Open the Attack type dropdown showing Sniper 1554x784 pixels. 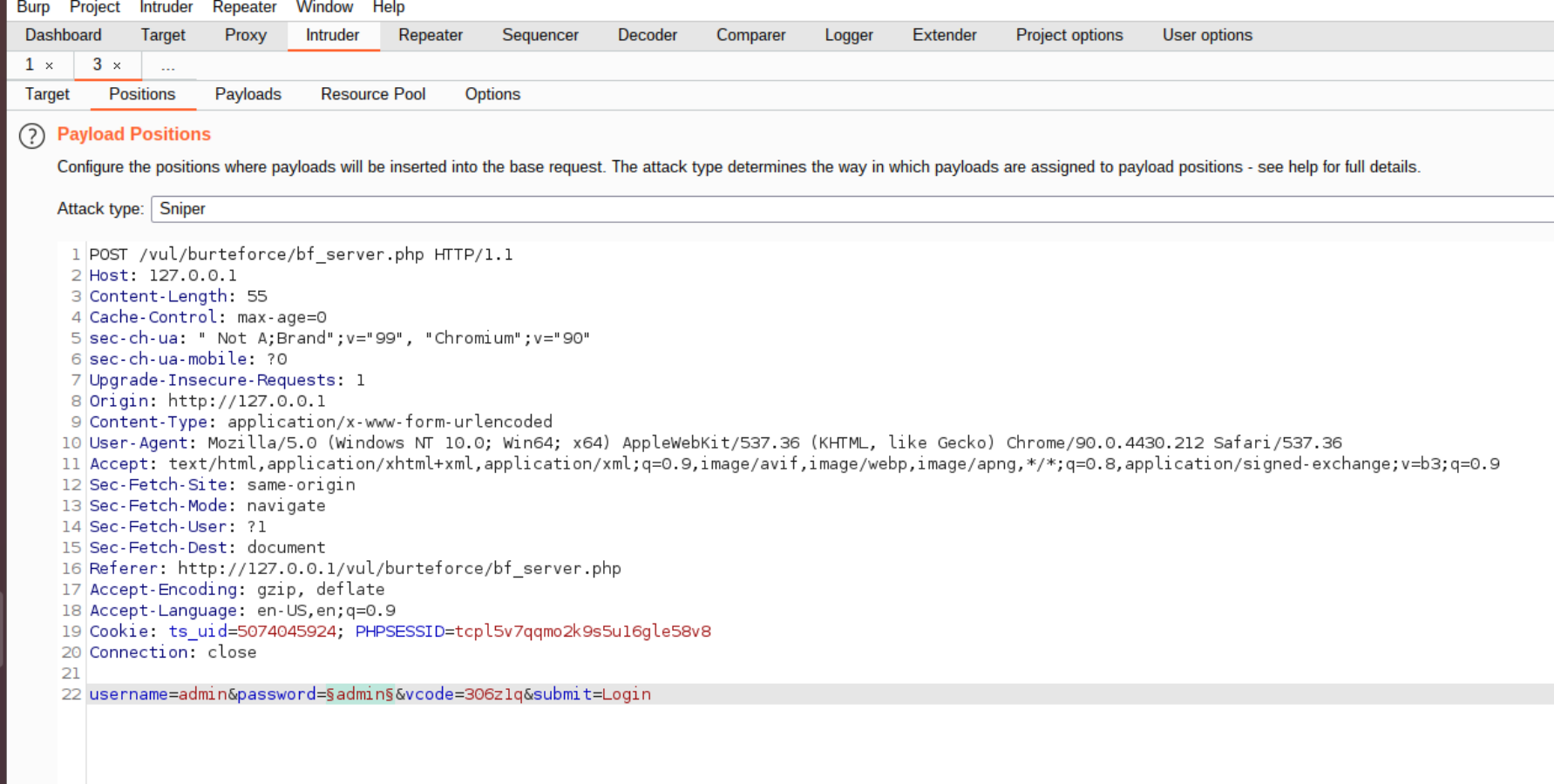tap(852, 209)
